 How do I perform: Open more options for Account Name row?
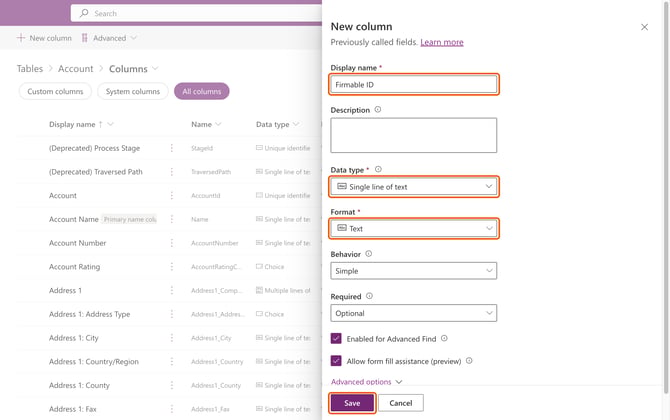[172, 219]
